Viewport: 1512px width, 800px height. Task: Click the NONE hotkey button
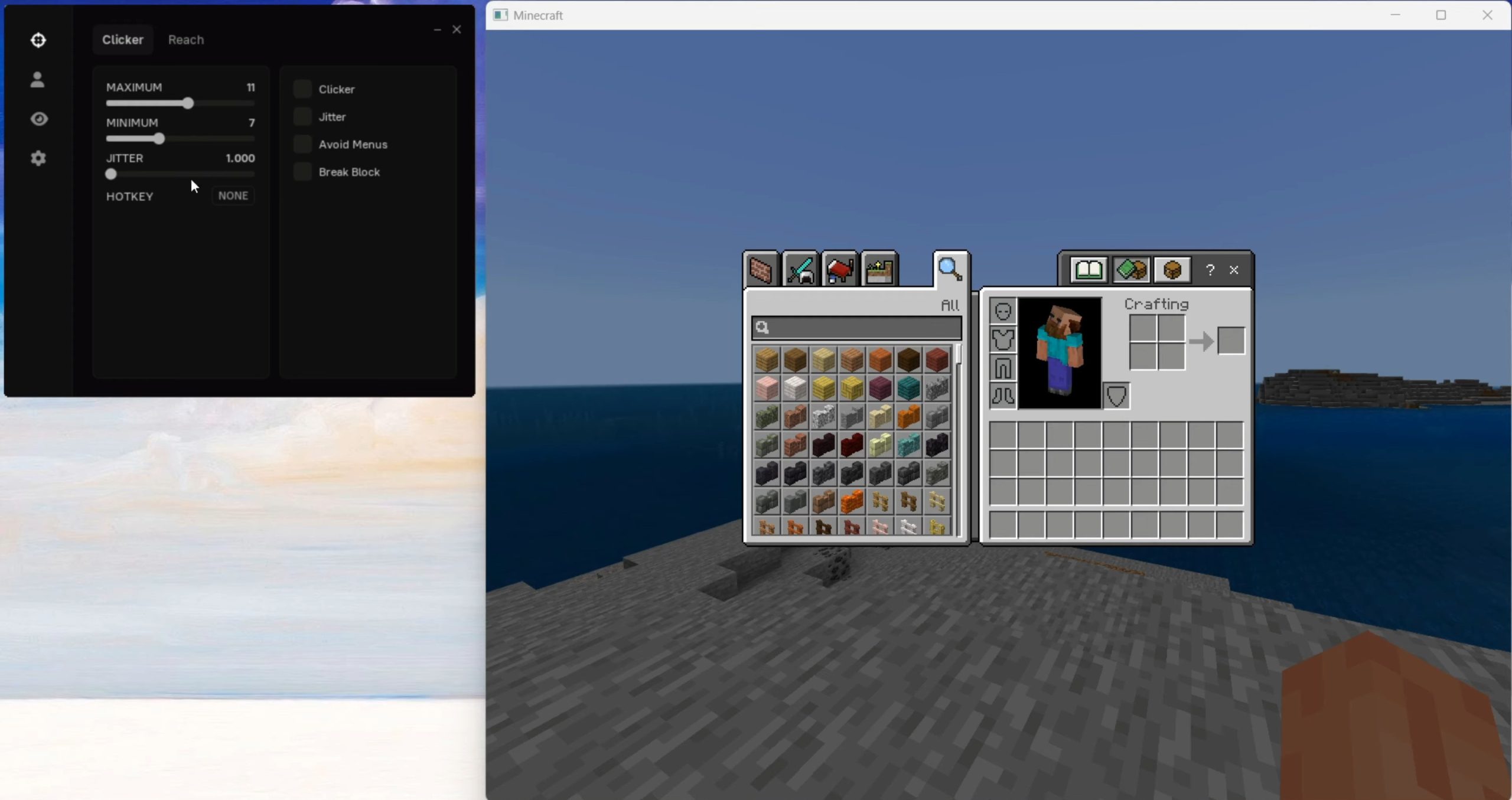[233, 195]
